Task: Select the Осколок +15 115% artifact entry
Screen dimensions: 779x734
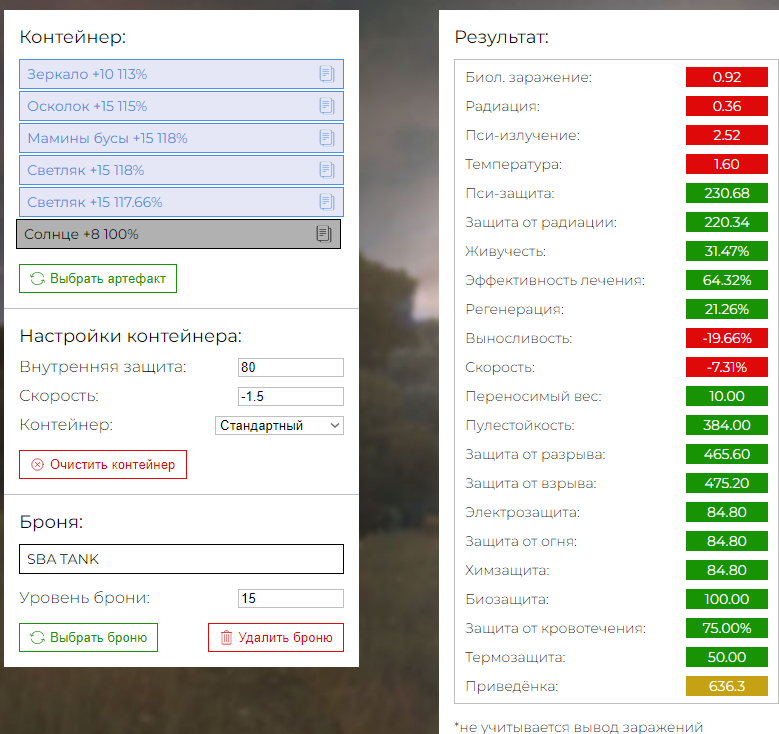Action: [160, 106]
